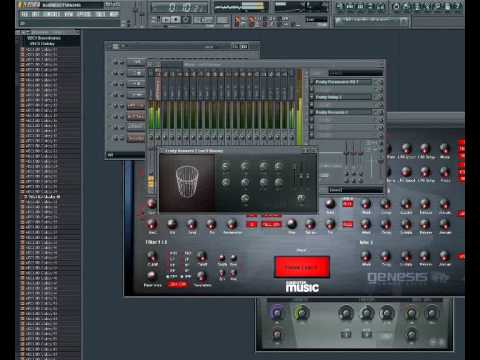
Task: Open the FILE menu
Action: click(24, 14)
